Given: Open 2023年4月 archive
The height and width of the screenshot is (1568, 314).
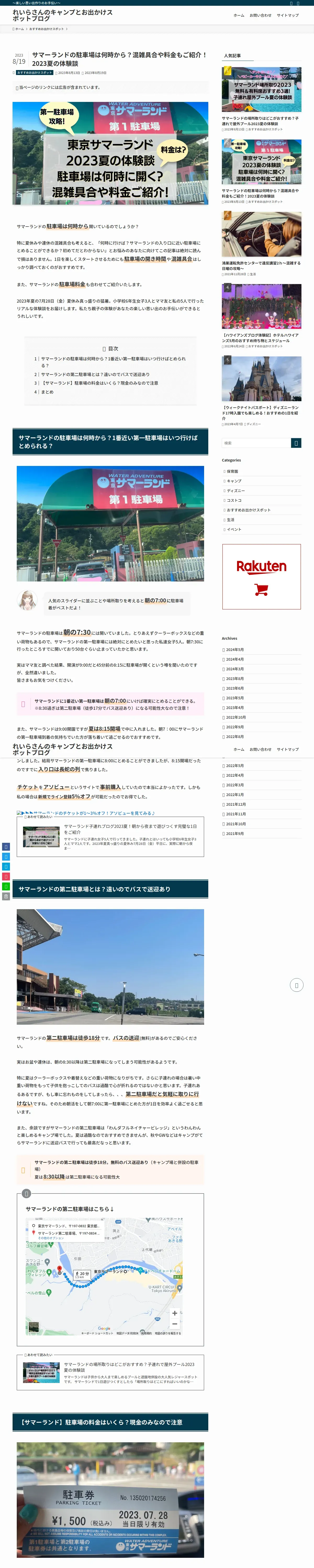Looking at the screenshot, I should point(235,707).
